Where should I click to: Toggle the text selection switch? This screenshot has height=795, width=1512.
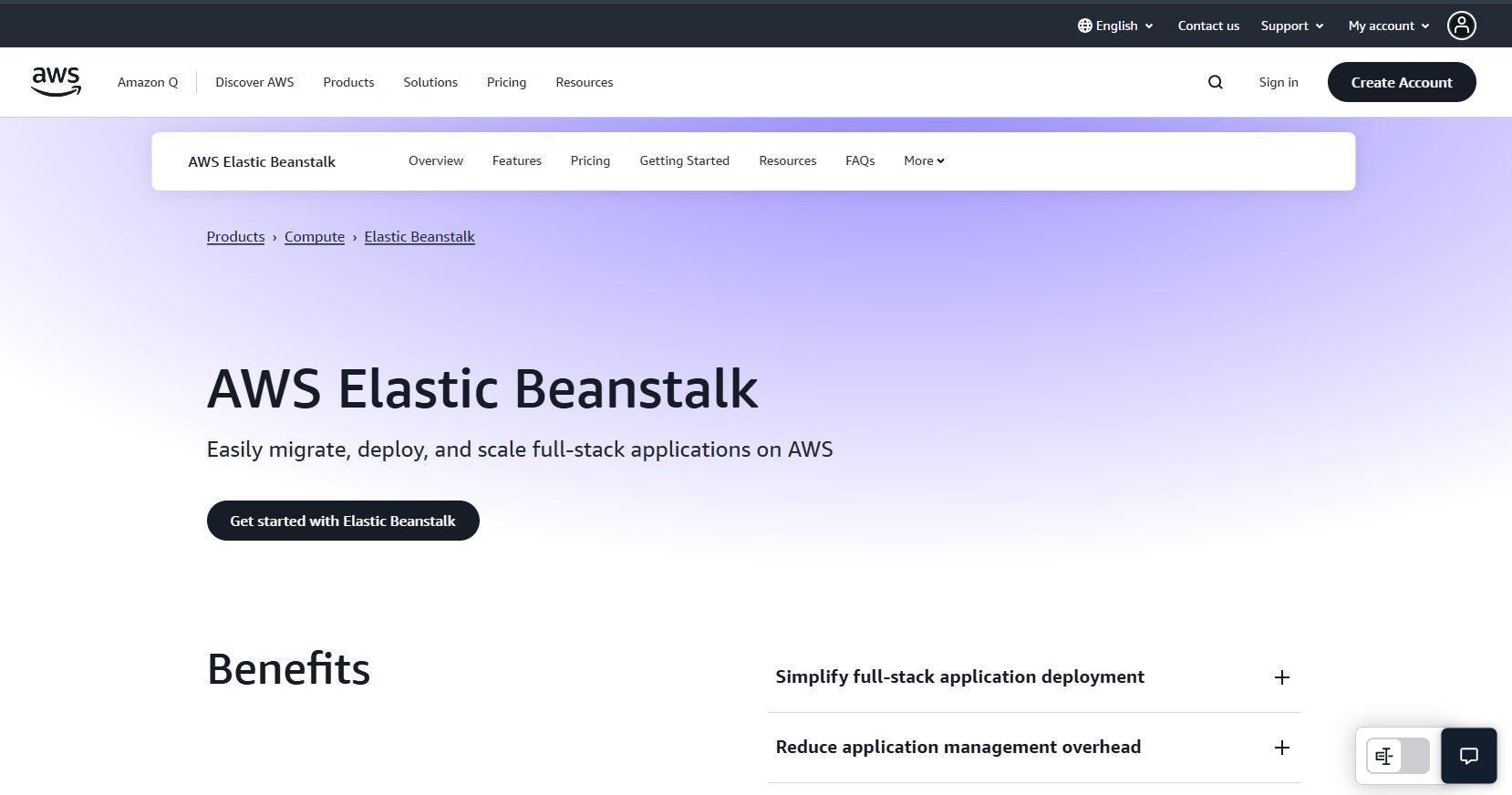click(x=1397, y=756)
